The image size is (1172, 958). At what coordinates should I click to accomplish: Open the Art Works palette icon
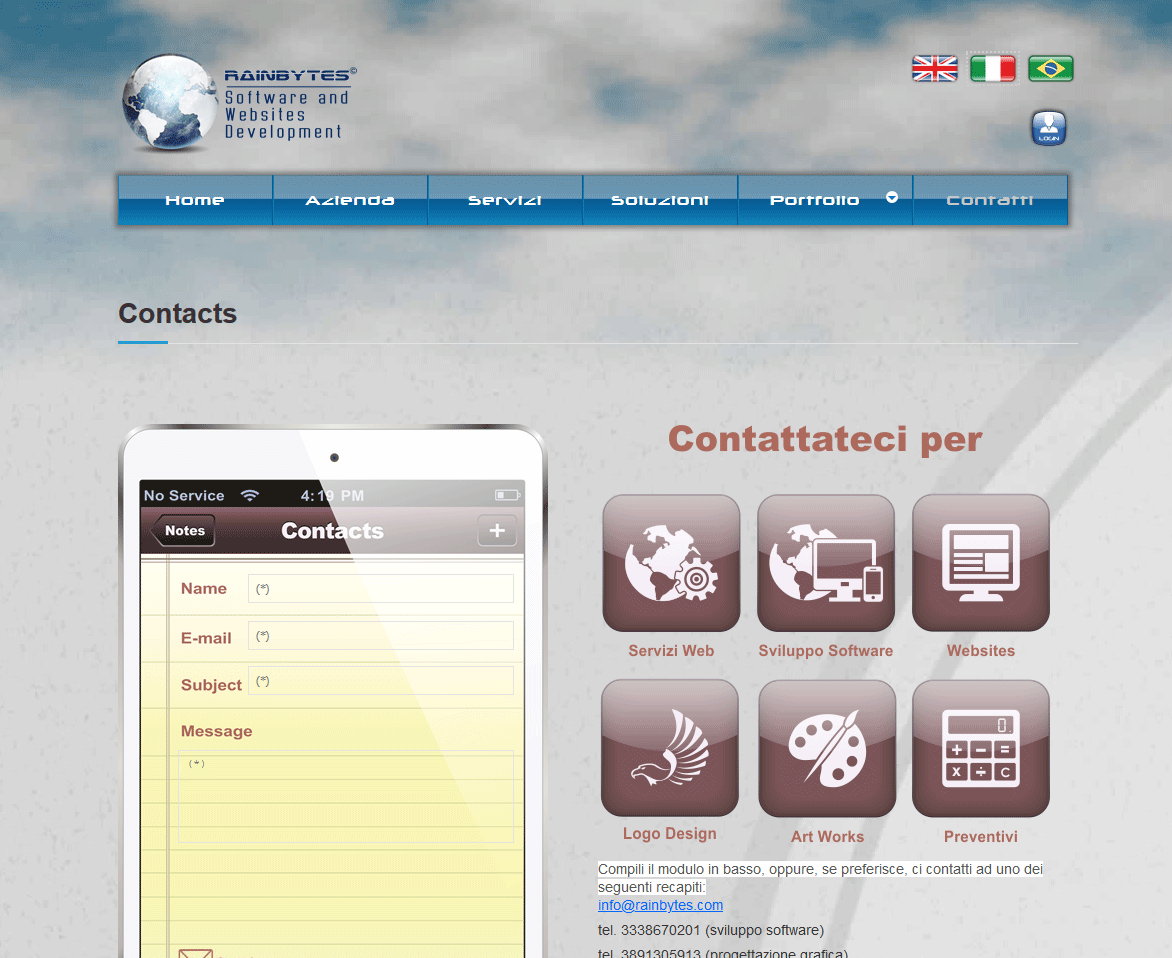[827, 749]
